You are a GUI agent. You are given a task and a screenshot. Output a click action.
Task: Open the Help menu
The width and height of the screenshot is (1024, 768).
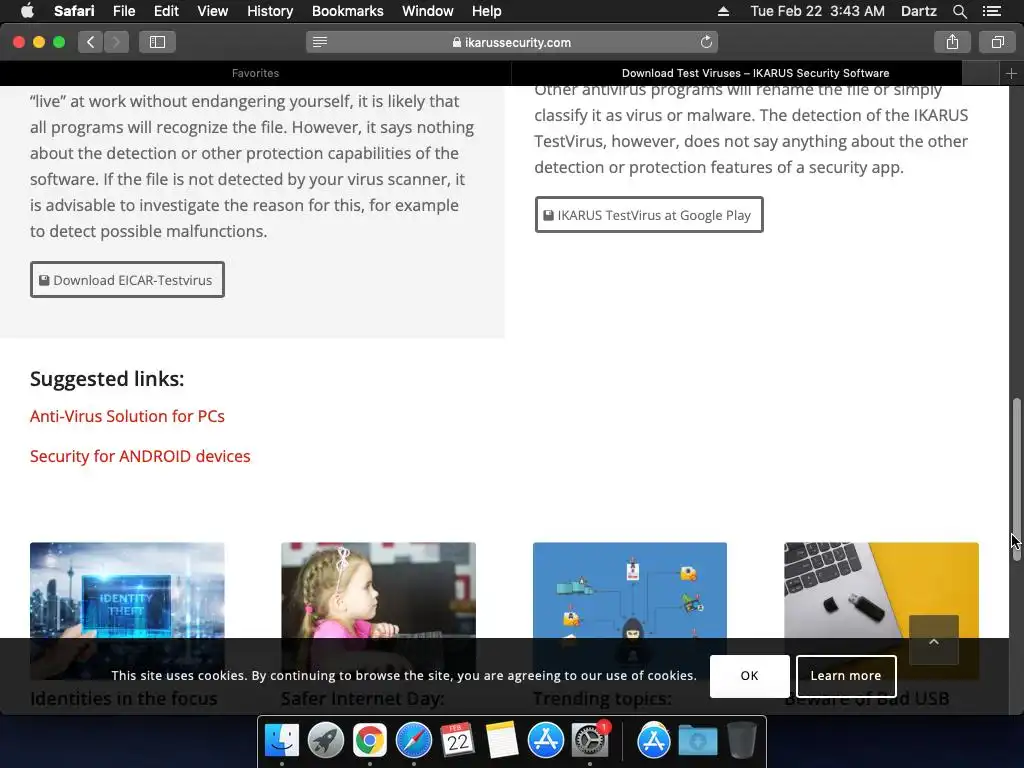[x=487, y=11]
